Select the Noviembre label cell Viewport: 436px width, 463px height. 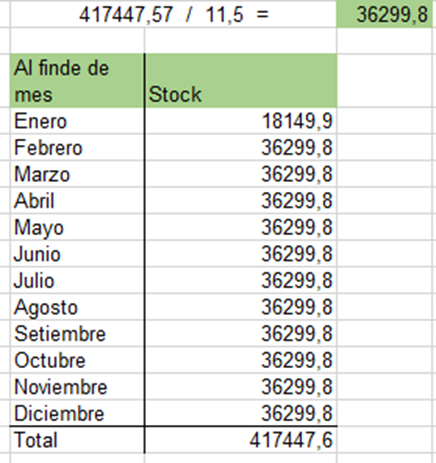(x=77, y=387)
